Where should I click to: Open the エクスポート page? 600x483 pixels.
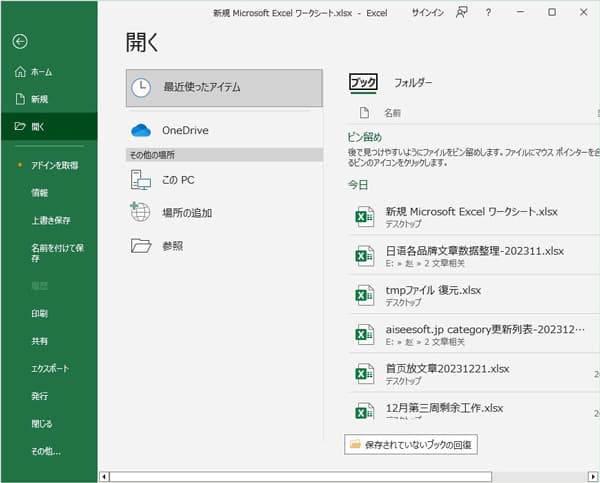tap(50, 369)
